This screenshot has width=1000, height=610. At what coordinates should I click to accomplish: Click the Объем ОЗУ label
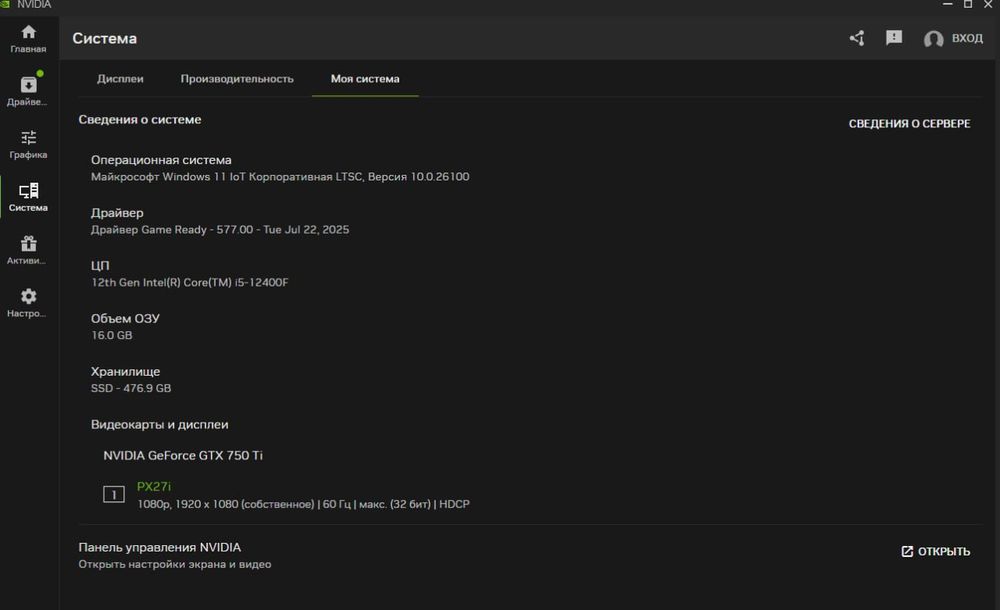(x=125, y=318)
